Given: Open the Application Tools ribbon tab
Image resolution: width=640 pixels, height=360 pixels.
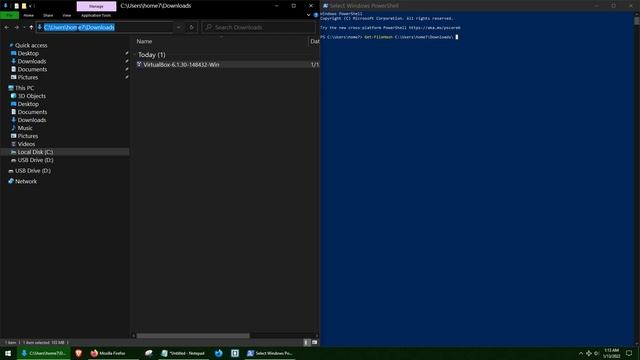Looking at the screenshot, I should pyautogui.click(x=96, y=16).
